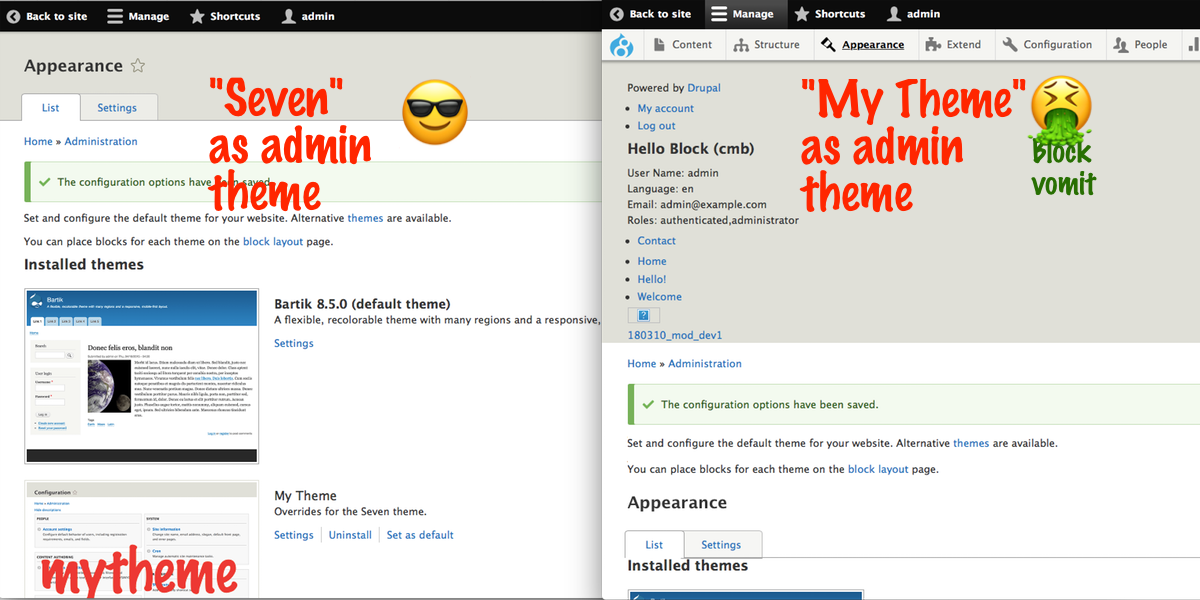Open Contact link in block list

tap(657, 241)
